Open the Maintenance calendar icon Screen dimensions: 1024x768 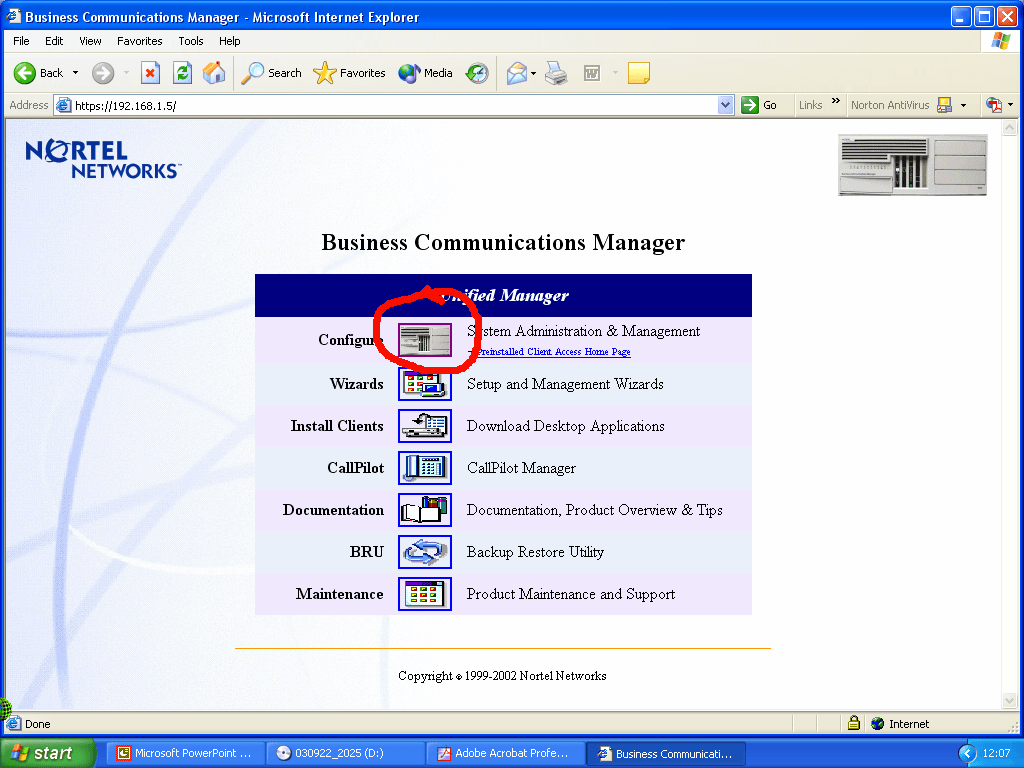coord(424,594)
